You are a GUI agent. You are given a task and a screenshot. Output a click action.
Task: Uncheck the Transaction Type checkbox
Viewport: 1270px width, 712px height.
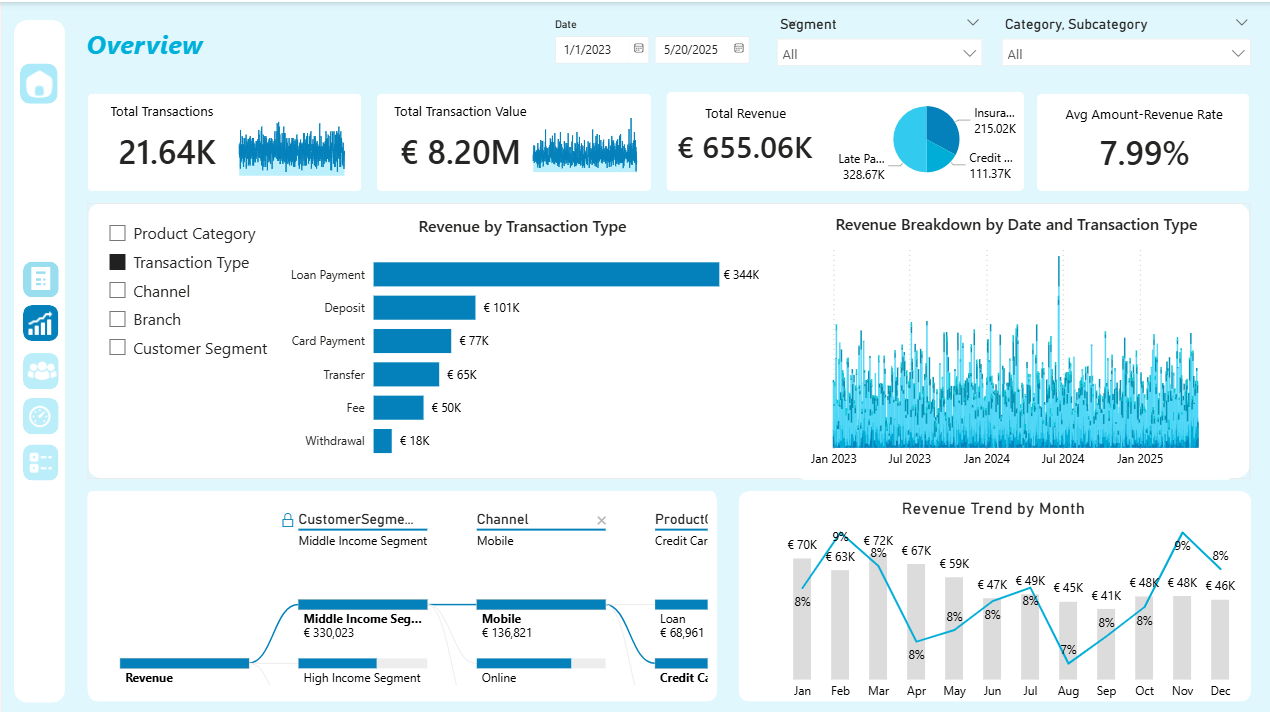point(117,262)
